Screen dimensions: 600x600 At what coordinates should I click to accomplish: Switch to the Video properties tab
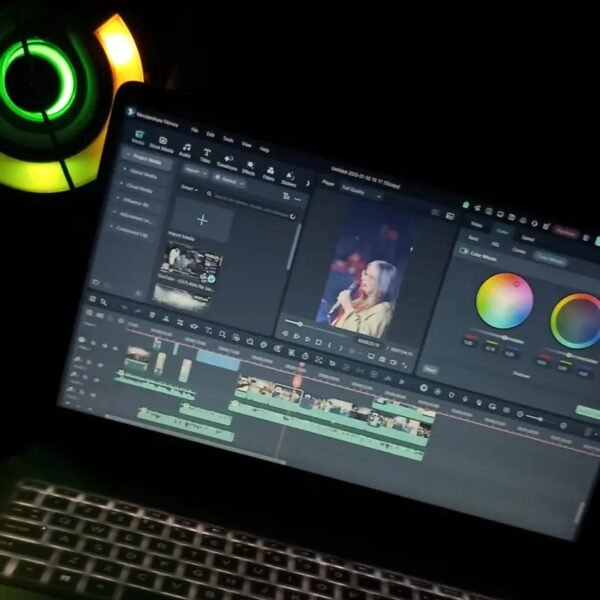pyautogui.click(x=476, y=224)
